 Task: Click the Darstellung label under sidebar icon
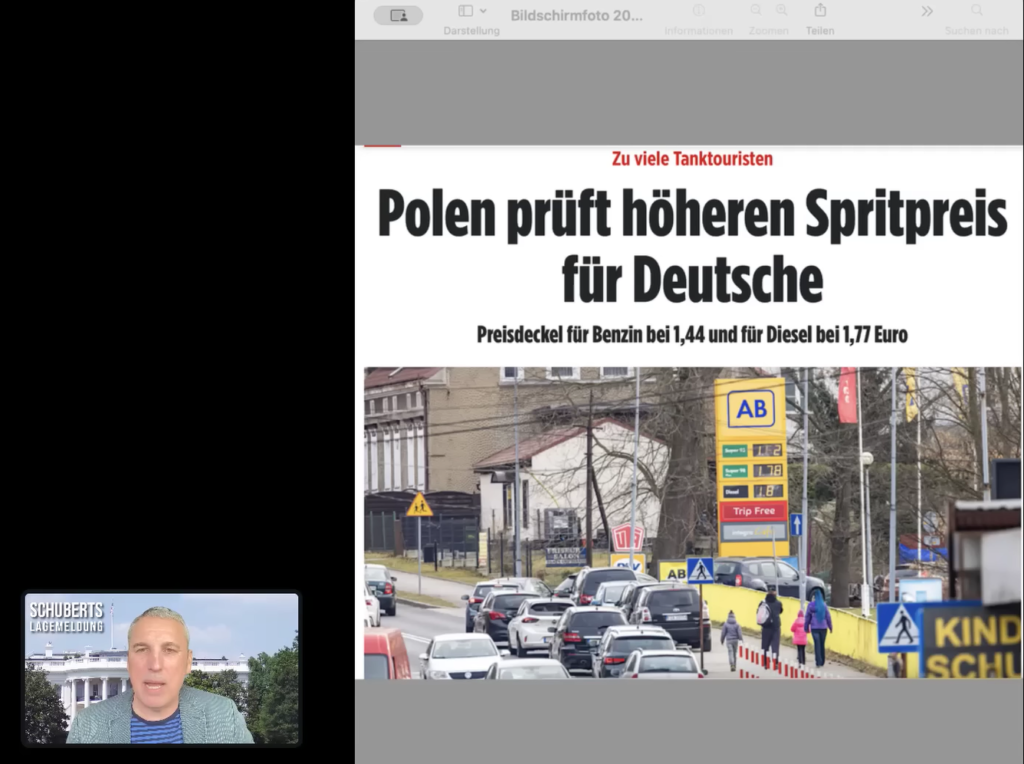[471, 31]
